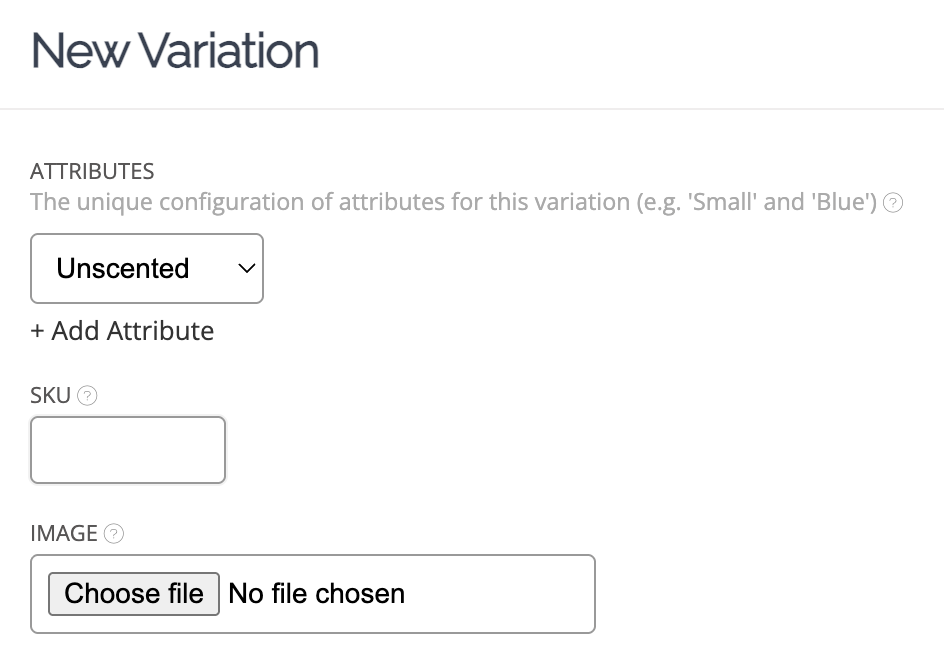This screenshot has width=944, height=648.
Task: Select the 'Unscented' text in the combo box
Action: pos(123,268)
